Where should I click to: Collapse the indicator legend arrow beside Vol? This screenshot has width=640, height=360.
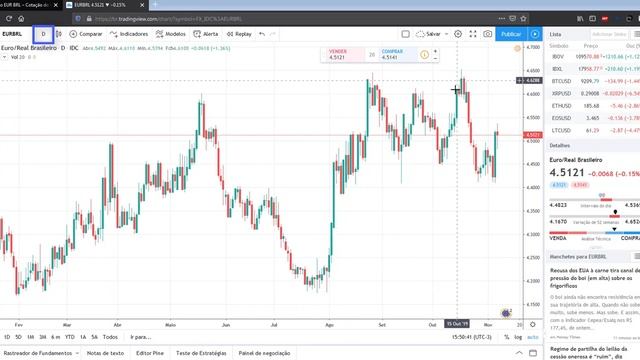point(4,57)
